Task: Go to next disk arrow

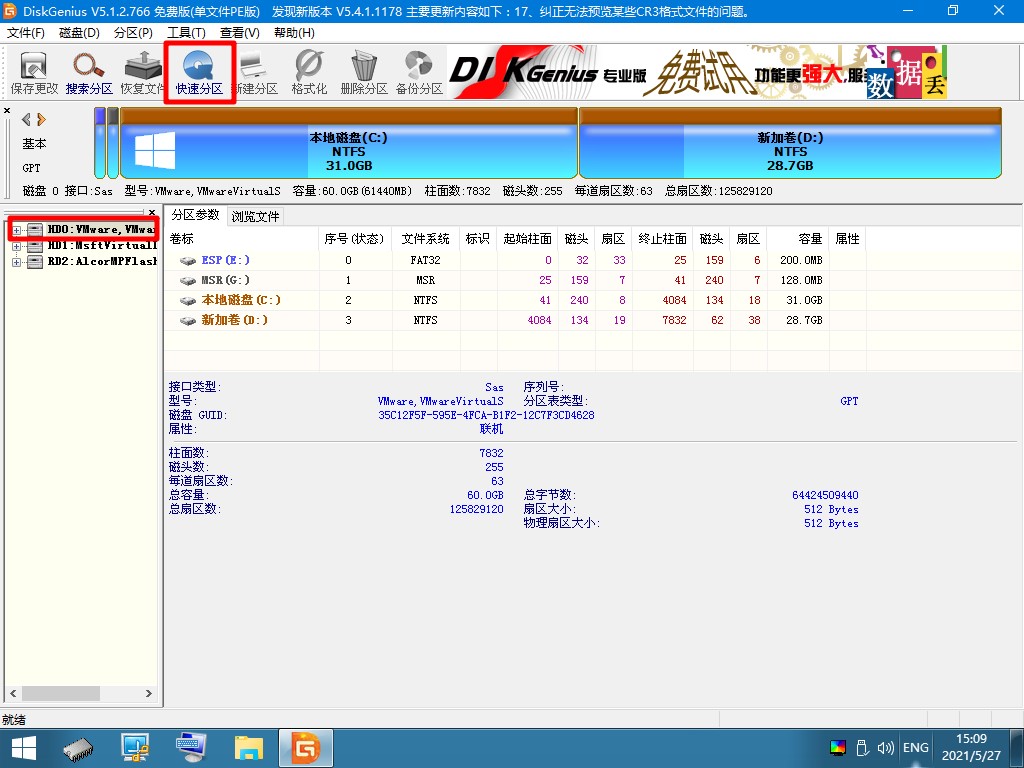Action: click(x=42, y=120)
